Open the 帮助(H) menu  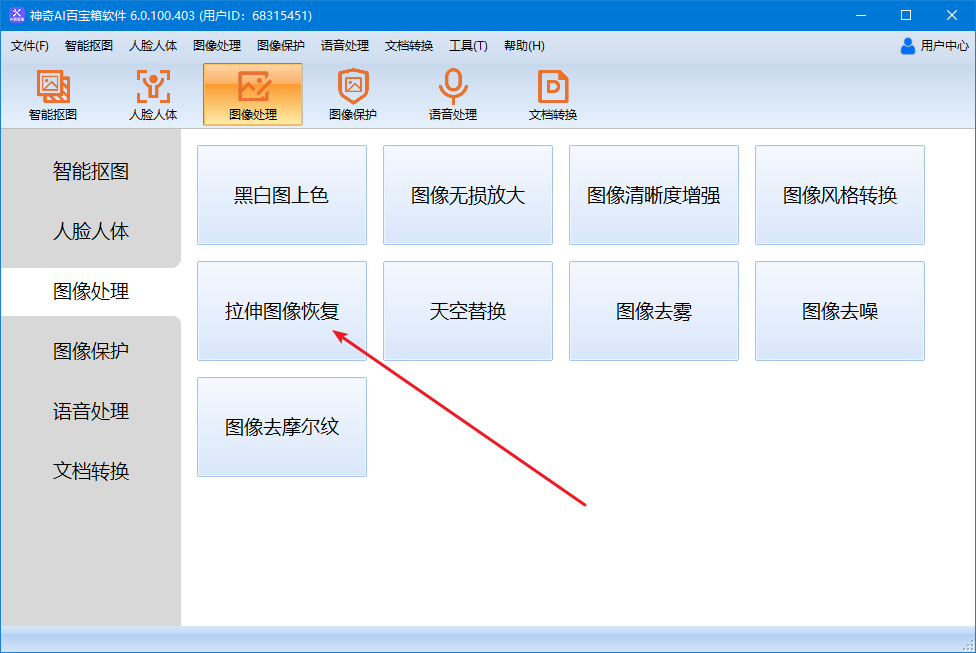[x=524, y=45]
